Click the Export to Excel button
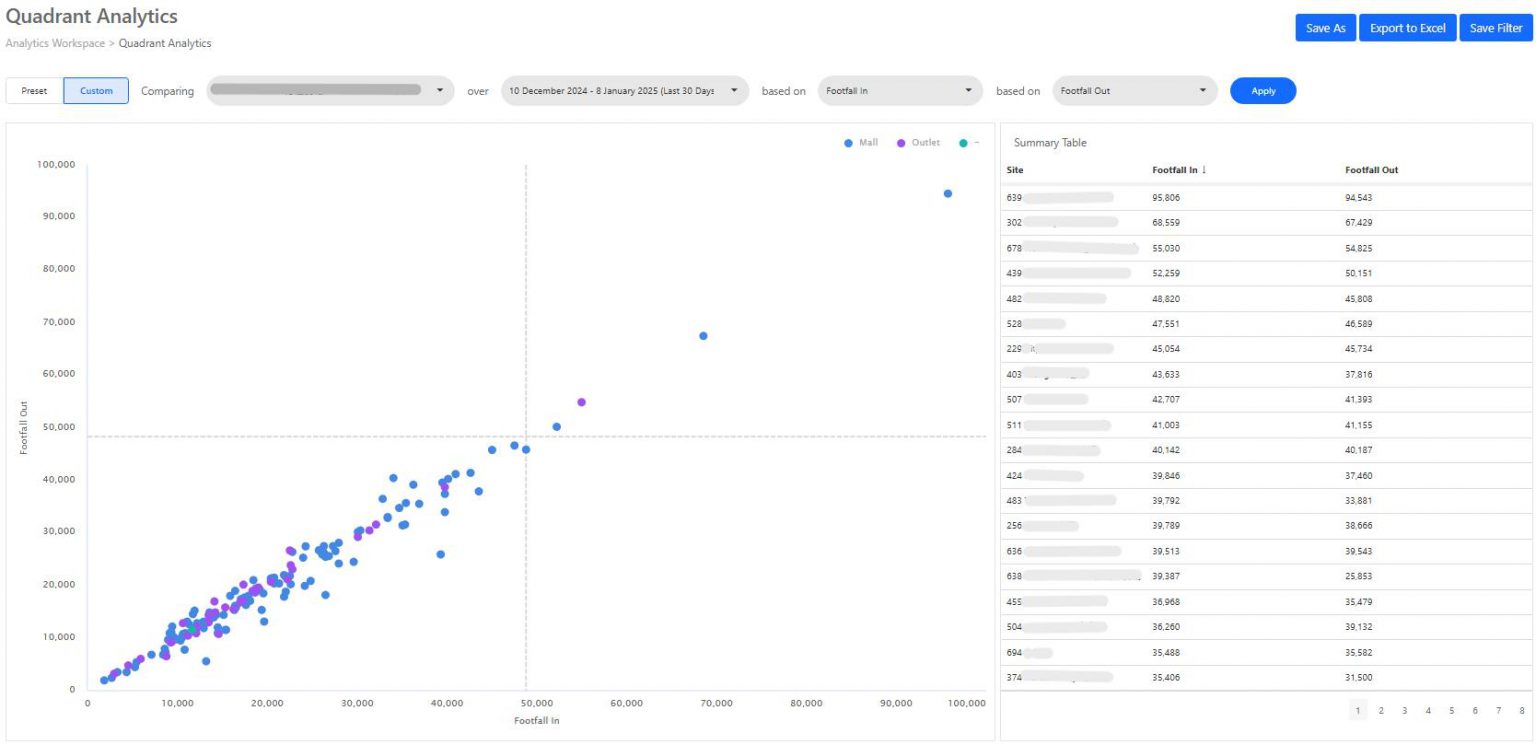1536x745 pixels. 1407,27
